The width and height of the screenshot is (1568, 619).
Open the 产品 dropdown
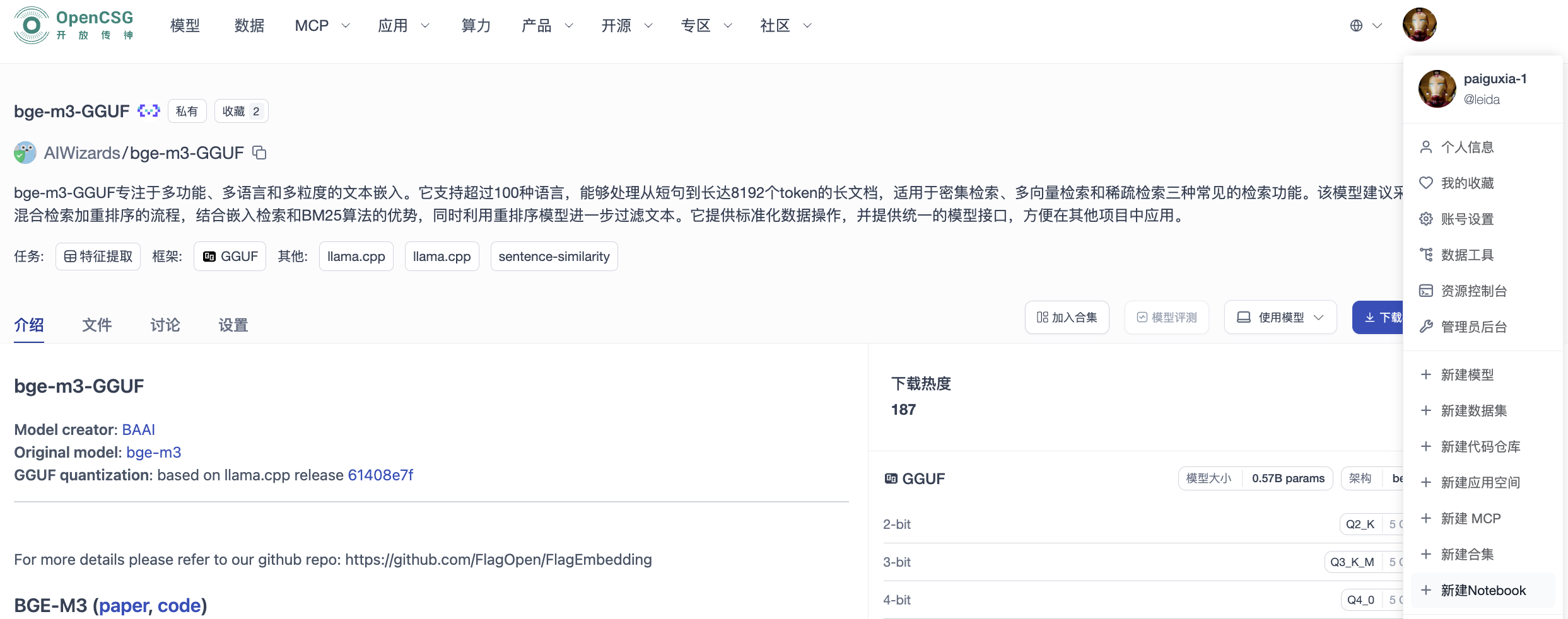(546, 26)
